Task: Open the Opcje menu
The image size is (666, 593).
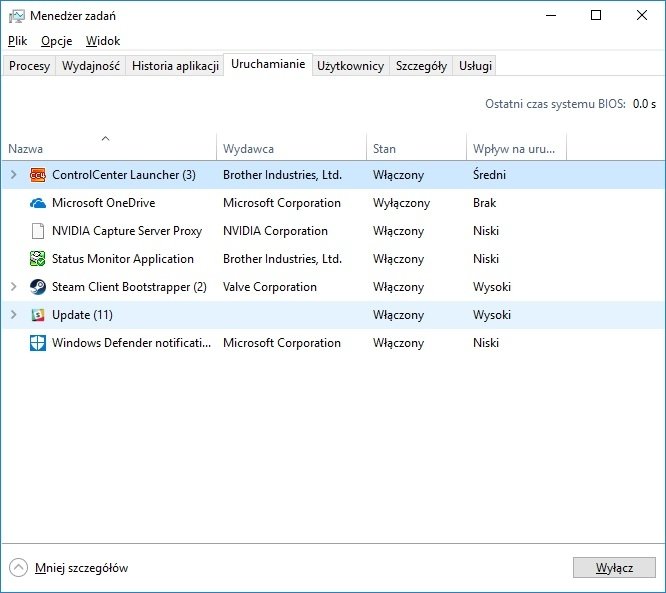Action: 56,41
